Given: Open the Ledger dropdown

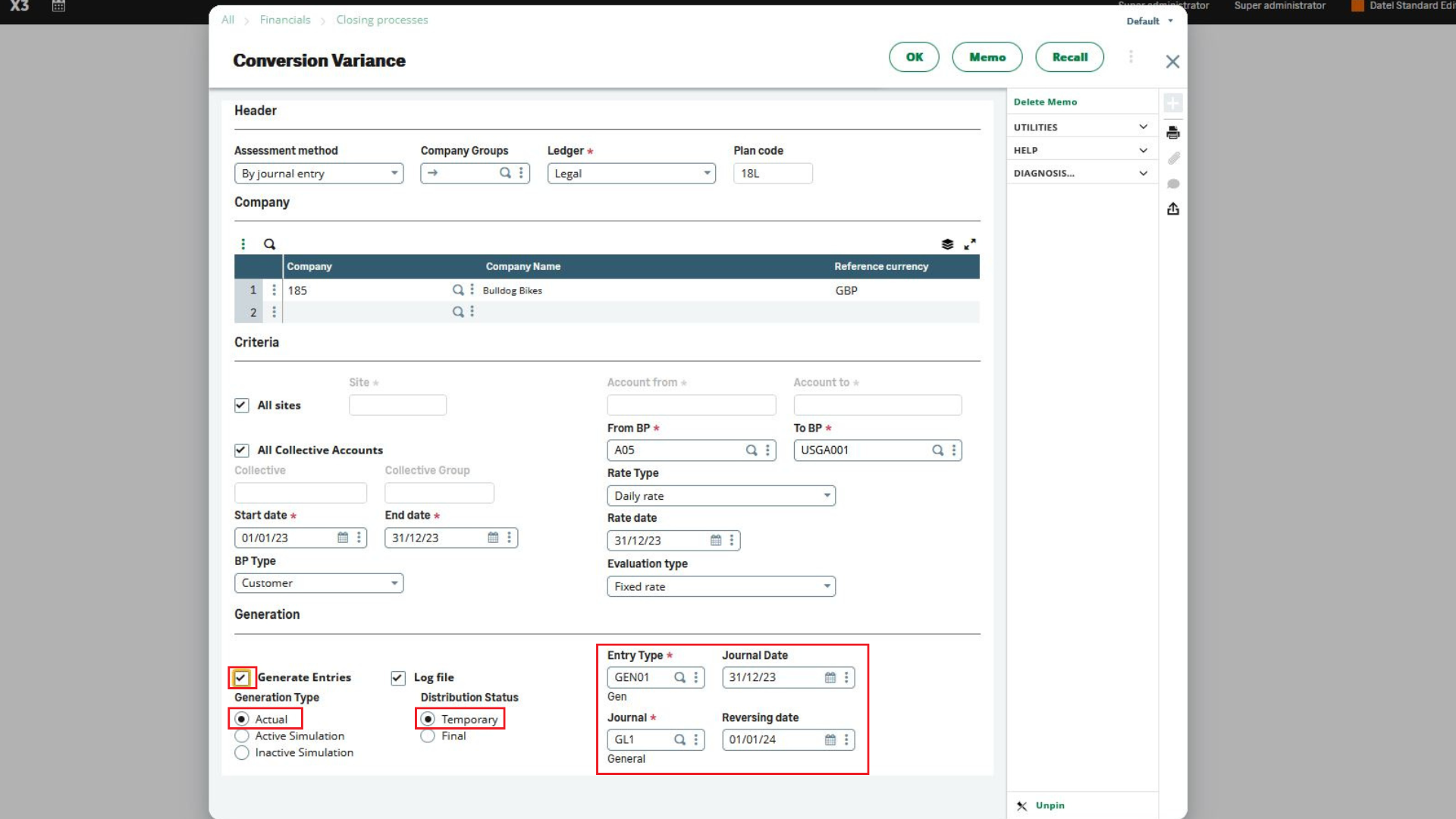Looking at the screenshot, I should [631, 173].
